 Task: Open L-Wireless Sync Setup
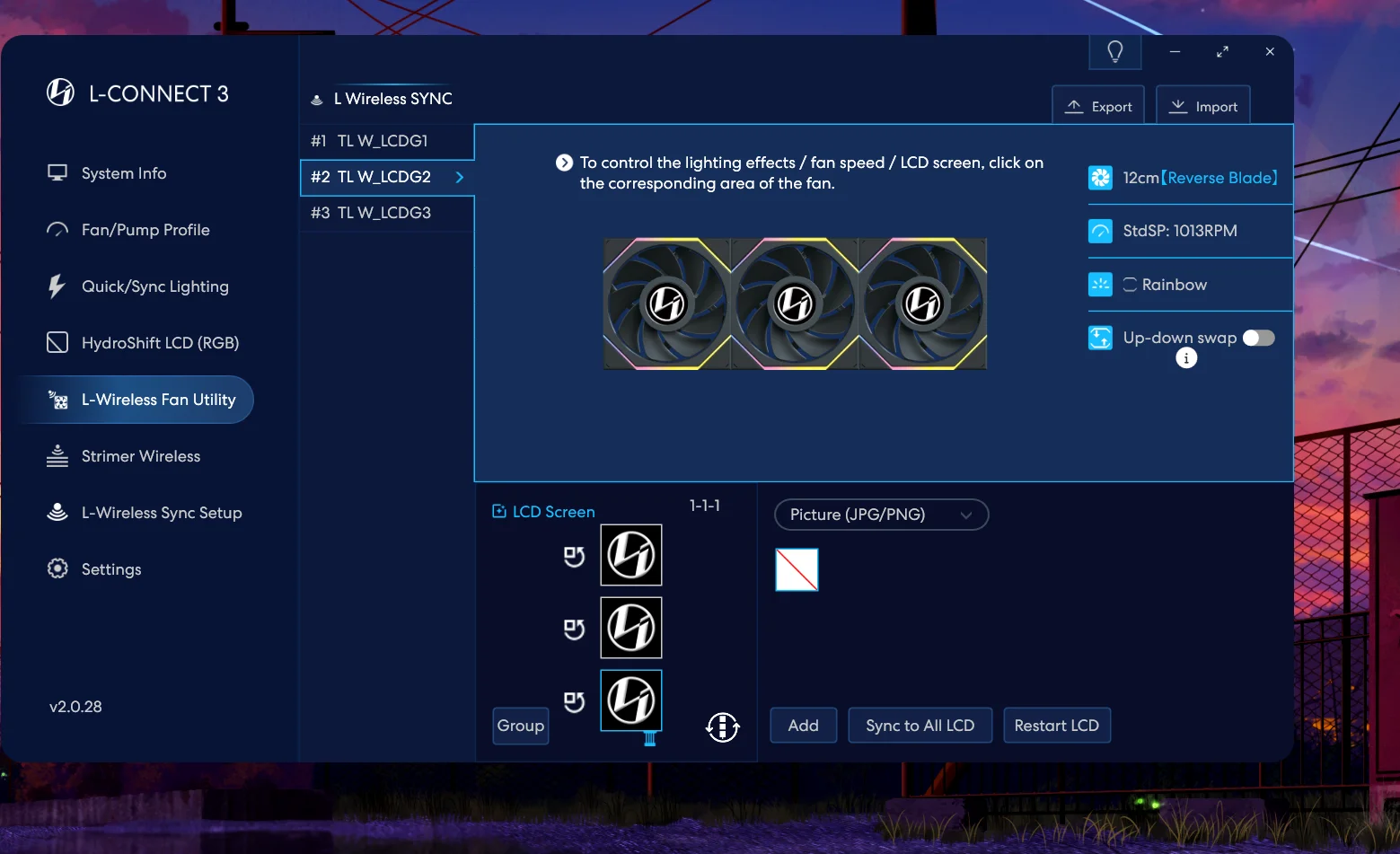[144, 513]
